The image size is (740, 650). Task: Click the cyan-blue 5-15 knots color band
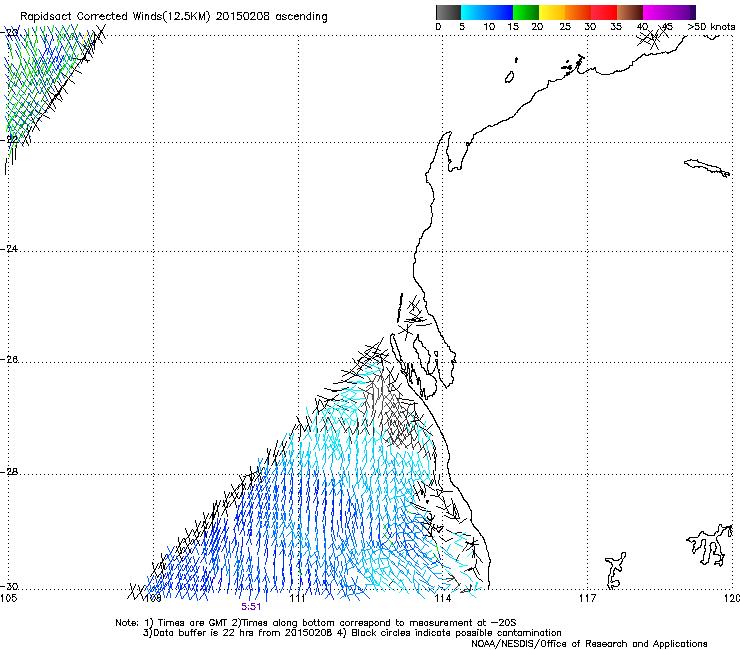coord(487,12)
